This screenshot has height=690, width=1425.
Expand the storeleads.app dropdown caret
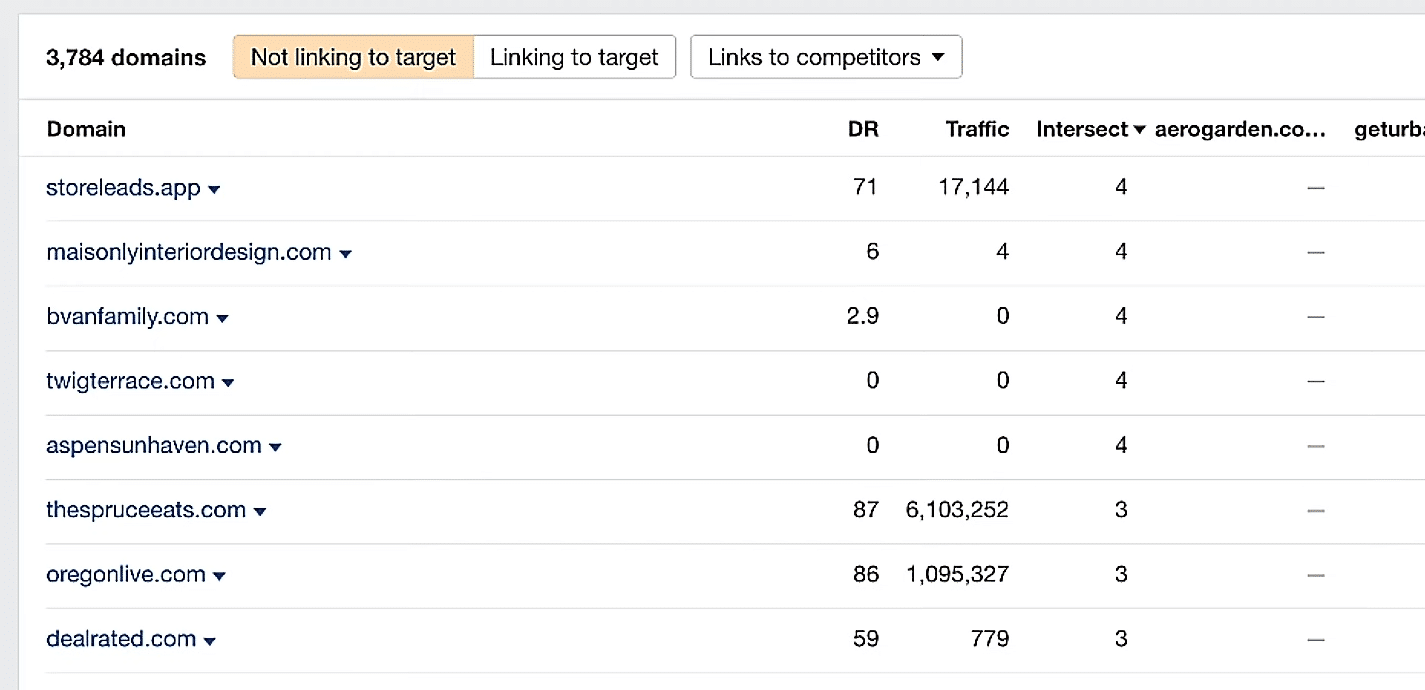pyautogui.click(x=214, y=190)
